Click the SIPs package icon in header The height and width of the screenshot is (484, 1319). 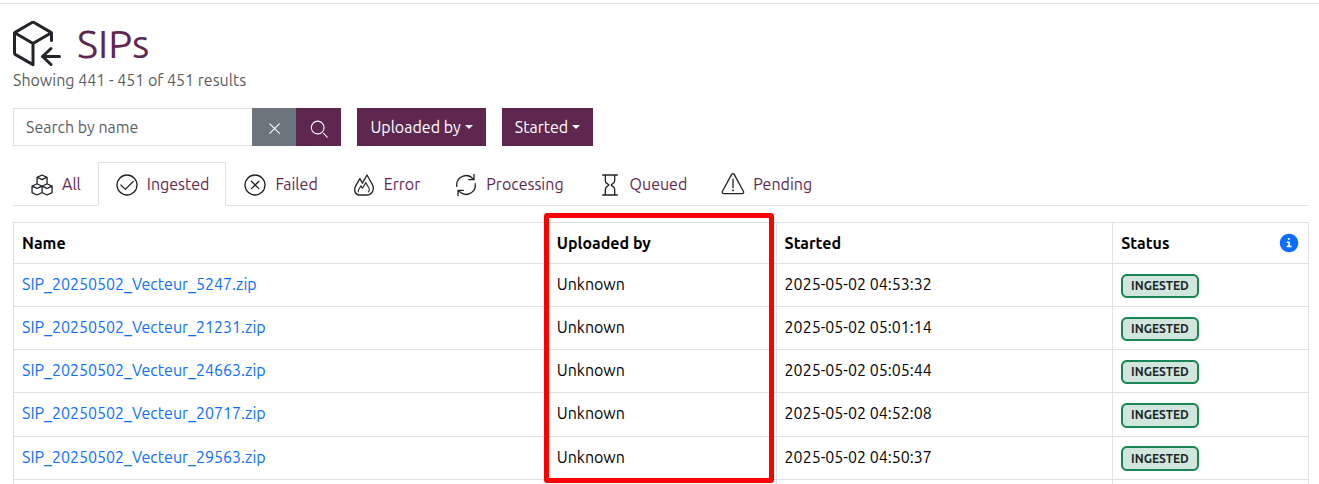tap(37, 44)
